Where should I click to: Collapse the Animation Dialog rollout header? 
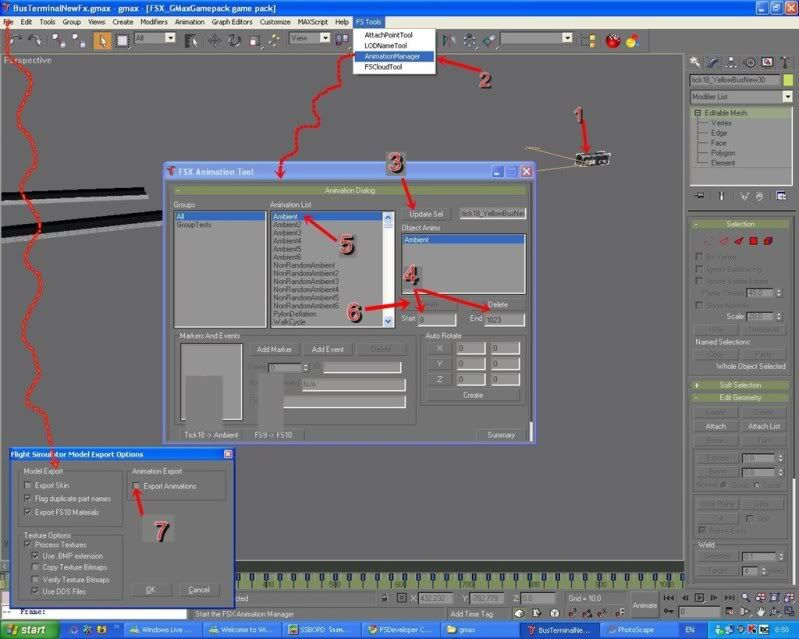coord(350,190)
